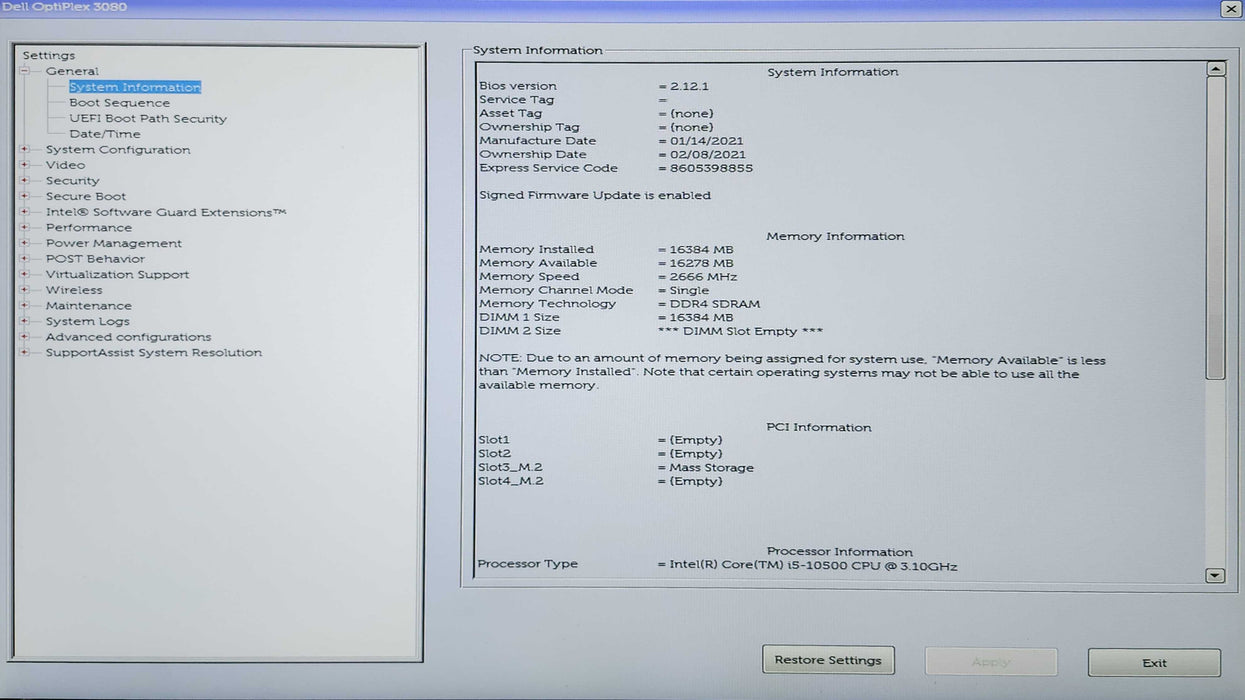
Task: Select the Advanced configurations label
Action: click(x=128, y=337)
